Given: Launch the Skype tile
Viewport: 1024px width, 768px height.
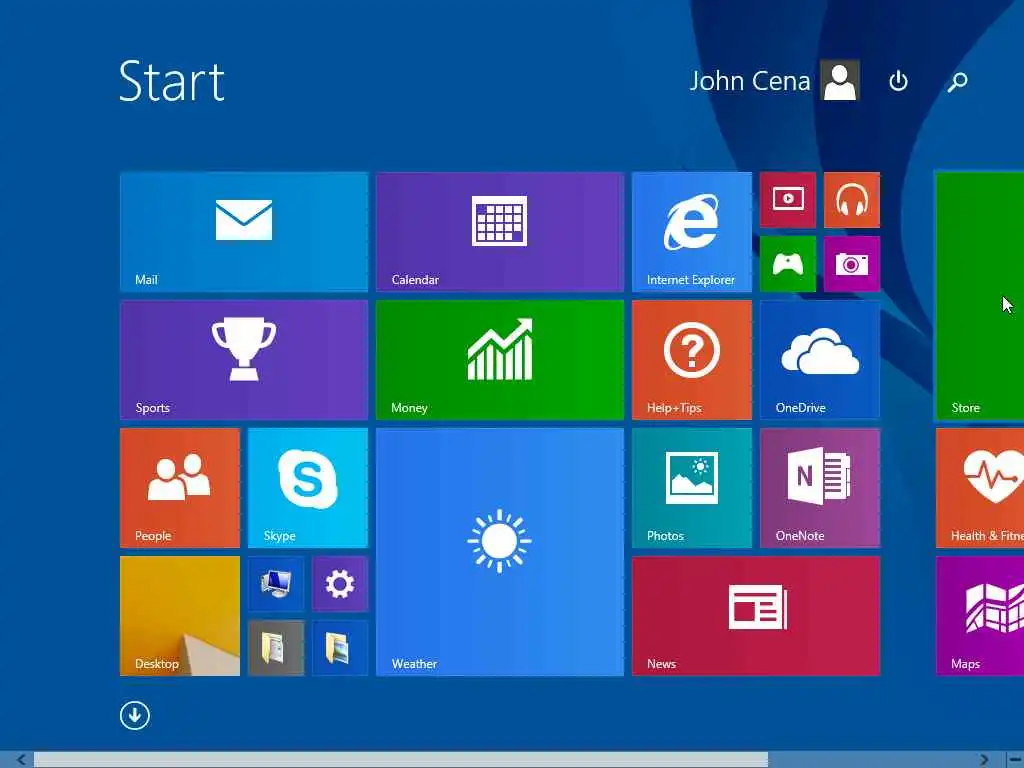Looking at the screenshot, I should tap(308, 488).
